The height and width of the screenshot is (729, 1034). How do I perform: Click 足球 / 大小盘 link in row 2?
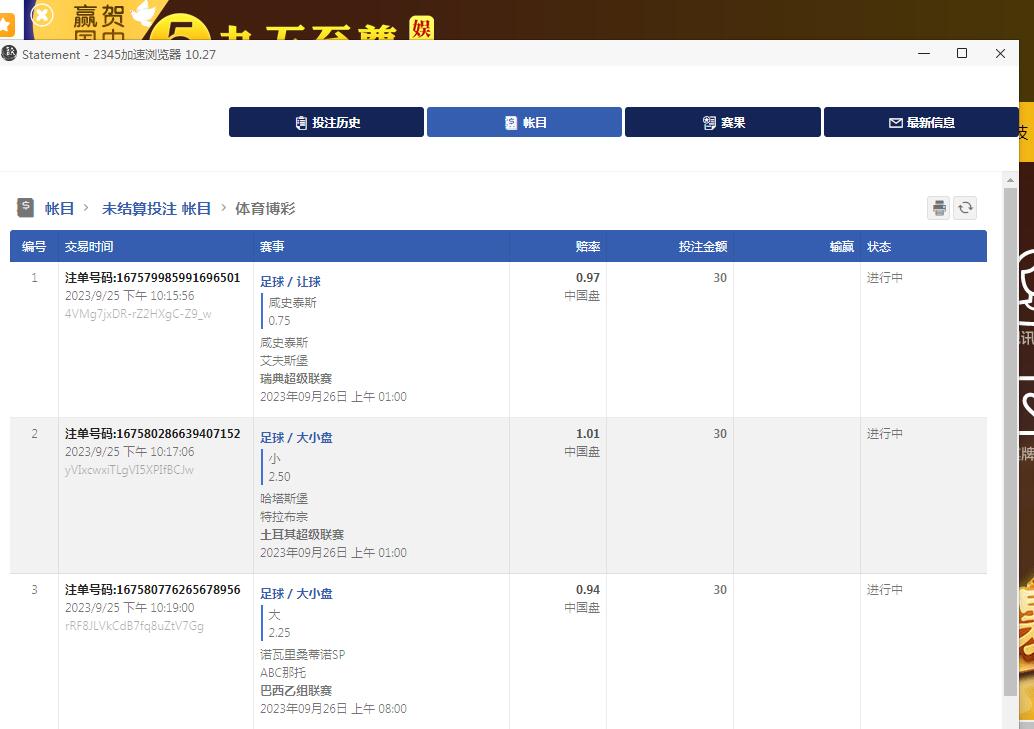(296, 438)
